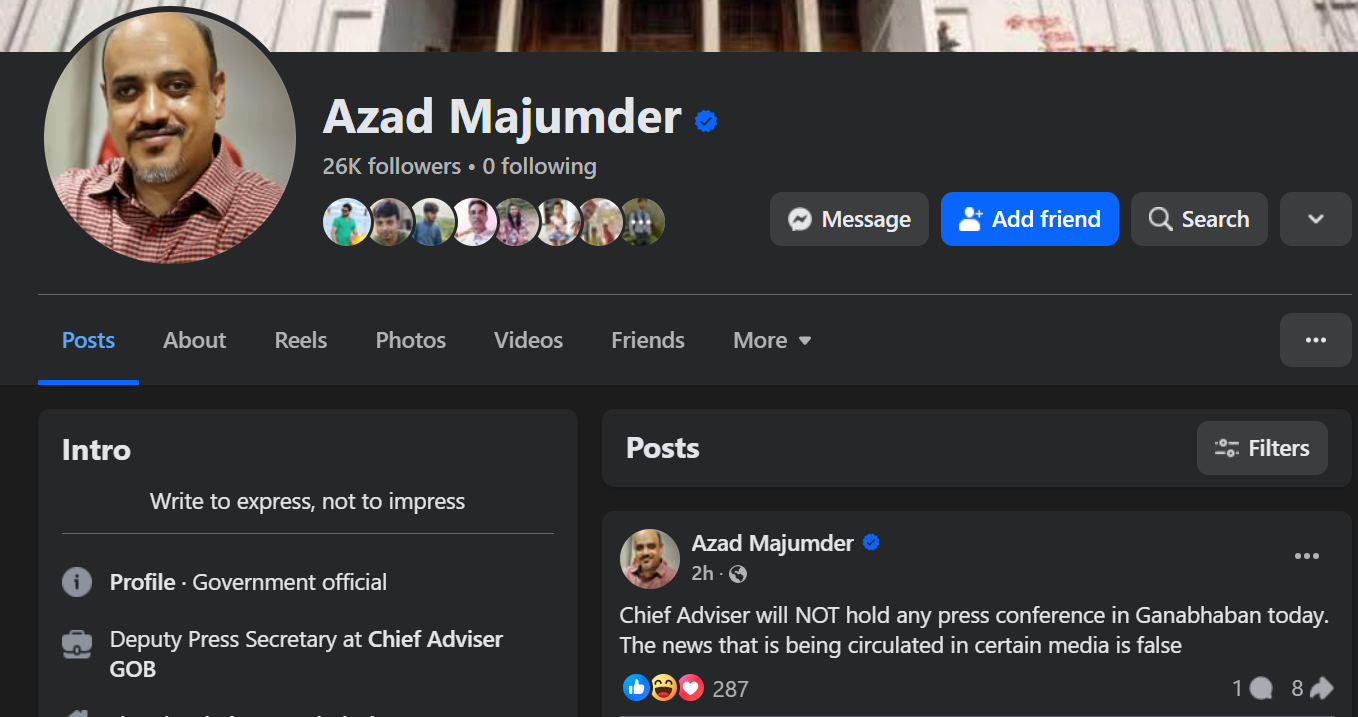
Task: Click the share arrow icon on the post
Action: pos(1321,688)
